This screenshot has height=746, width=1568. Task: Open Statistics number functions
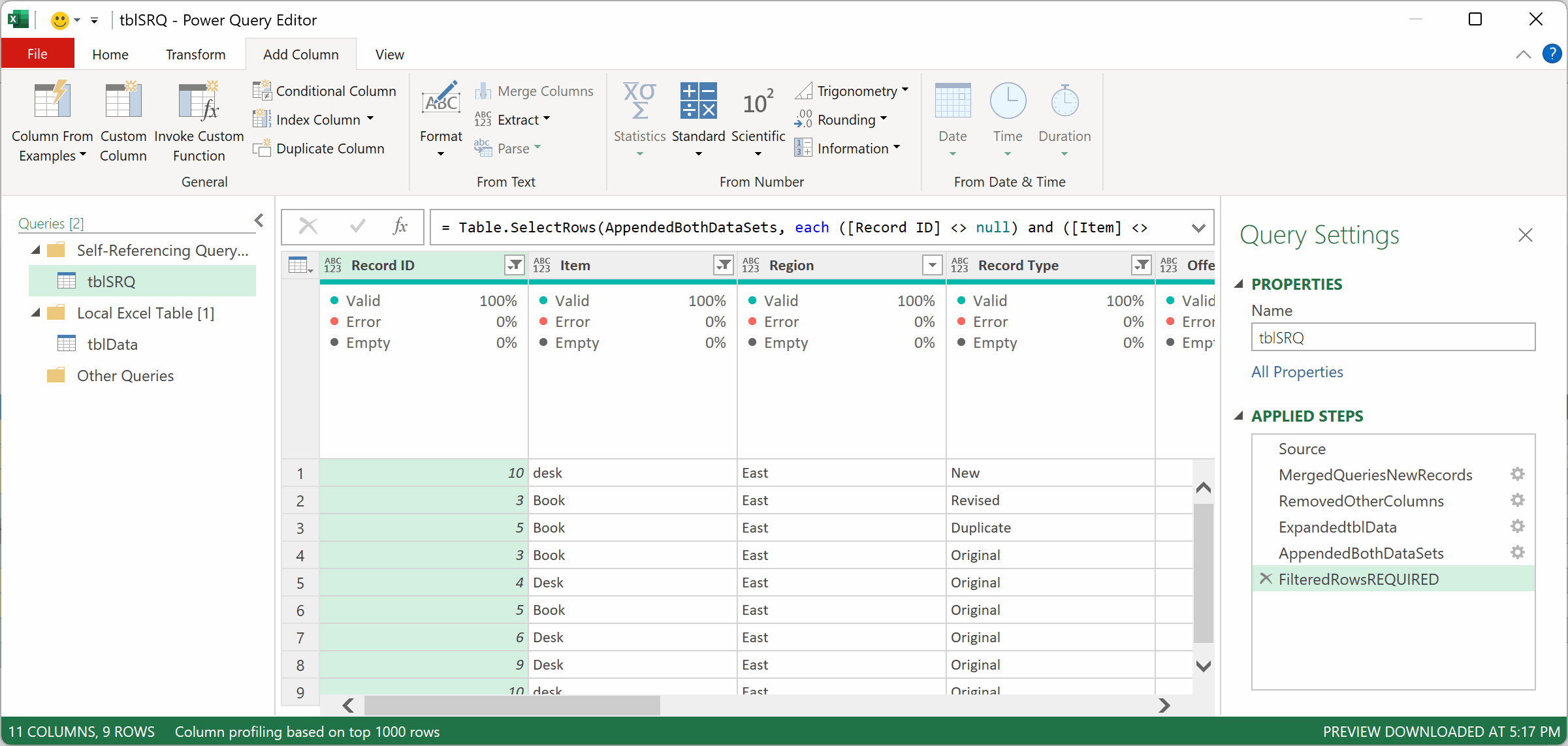(639, 119)
